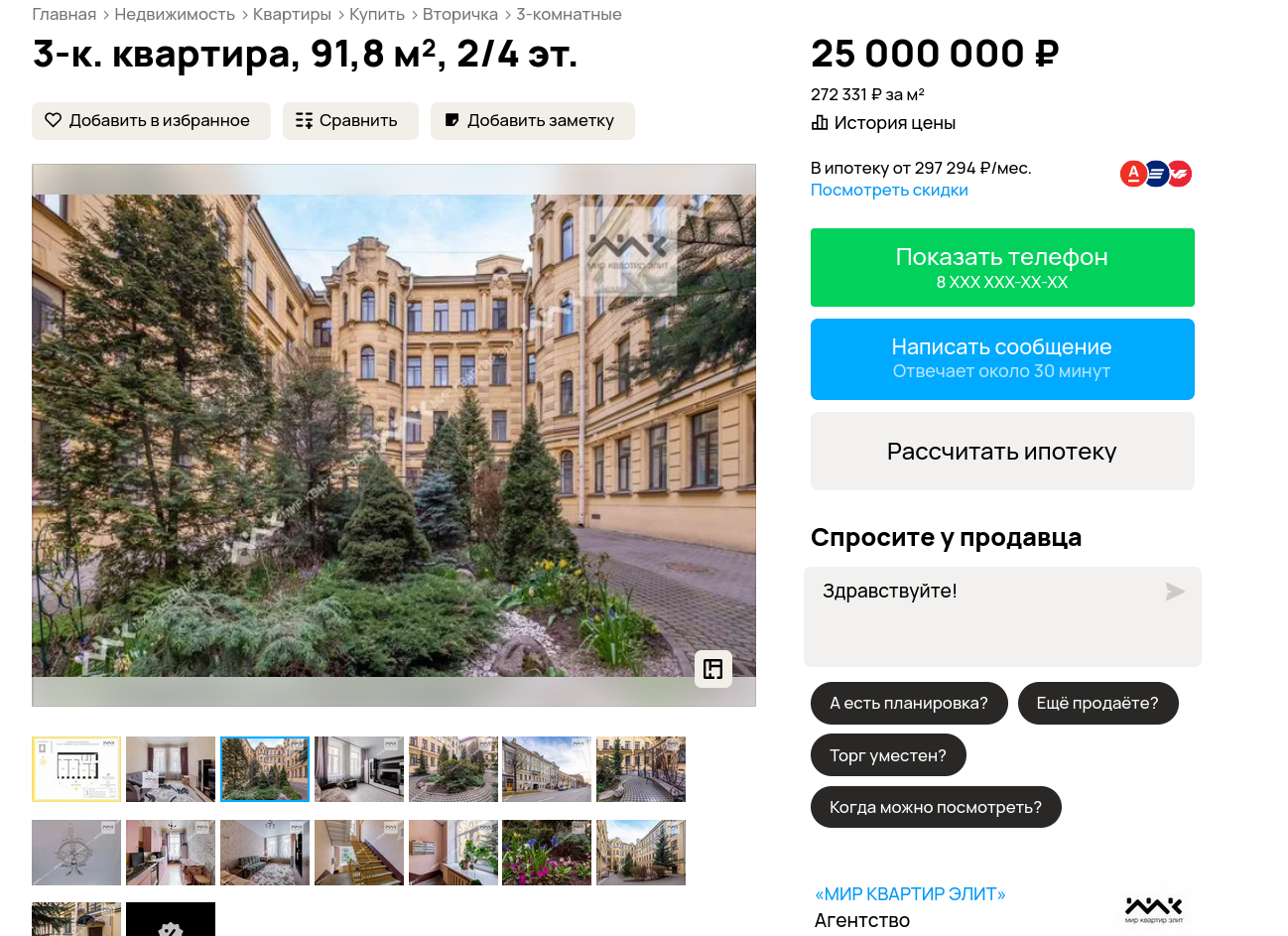
Task: Click the heart icon to add to favorites
Action: click(54, 120)
